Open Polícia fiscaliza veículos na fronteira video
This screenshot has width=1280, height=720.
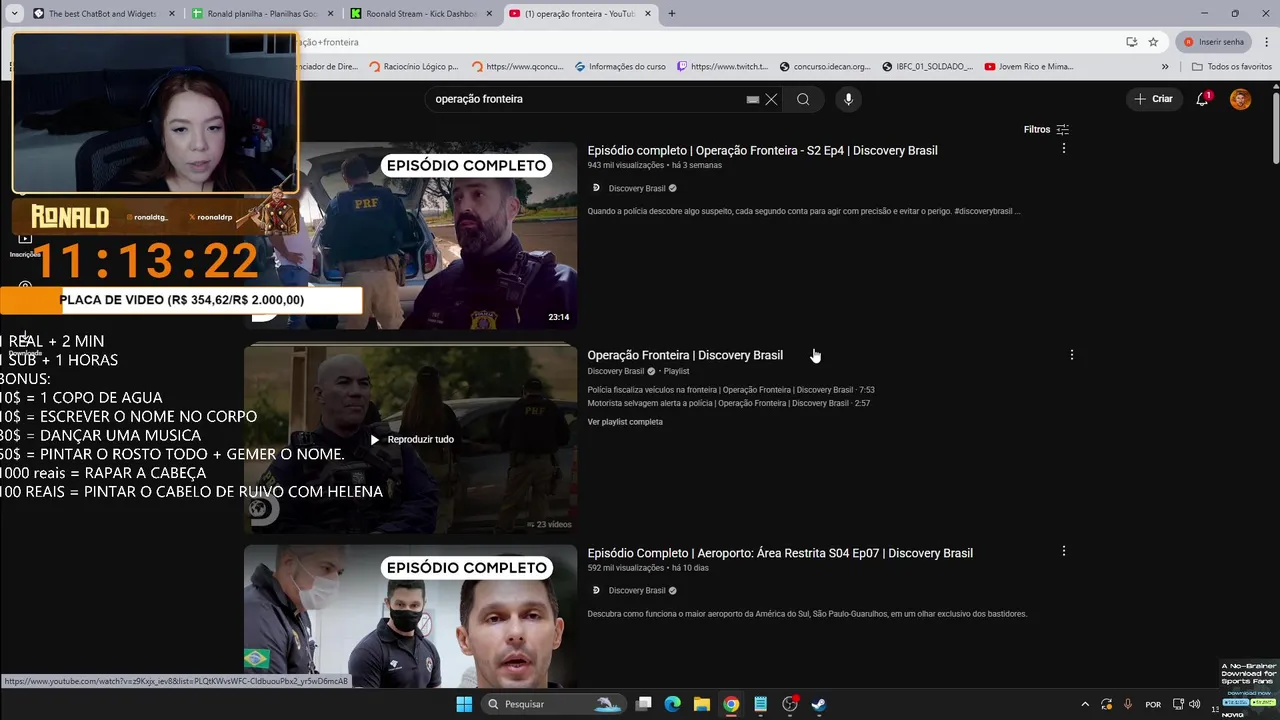coord(731,390)
